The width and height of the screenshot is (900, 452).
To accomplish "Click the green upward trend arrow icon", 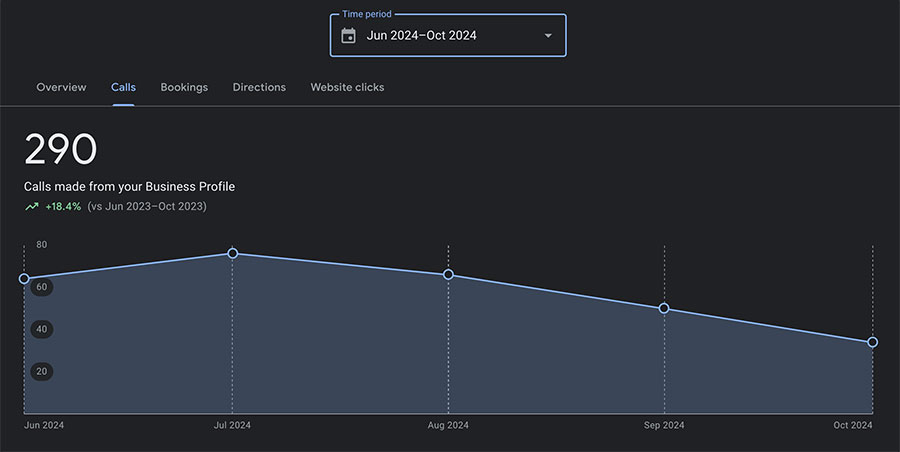I will pyautogui.click(x=32, y=206).
